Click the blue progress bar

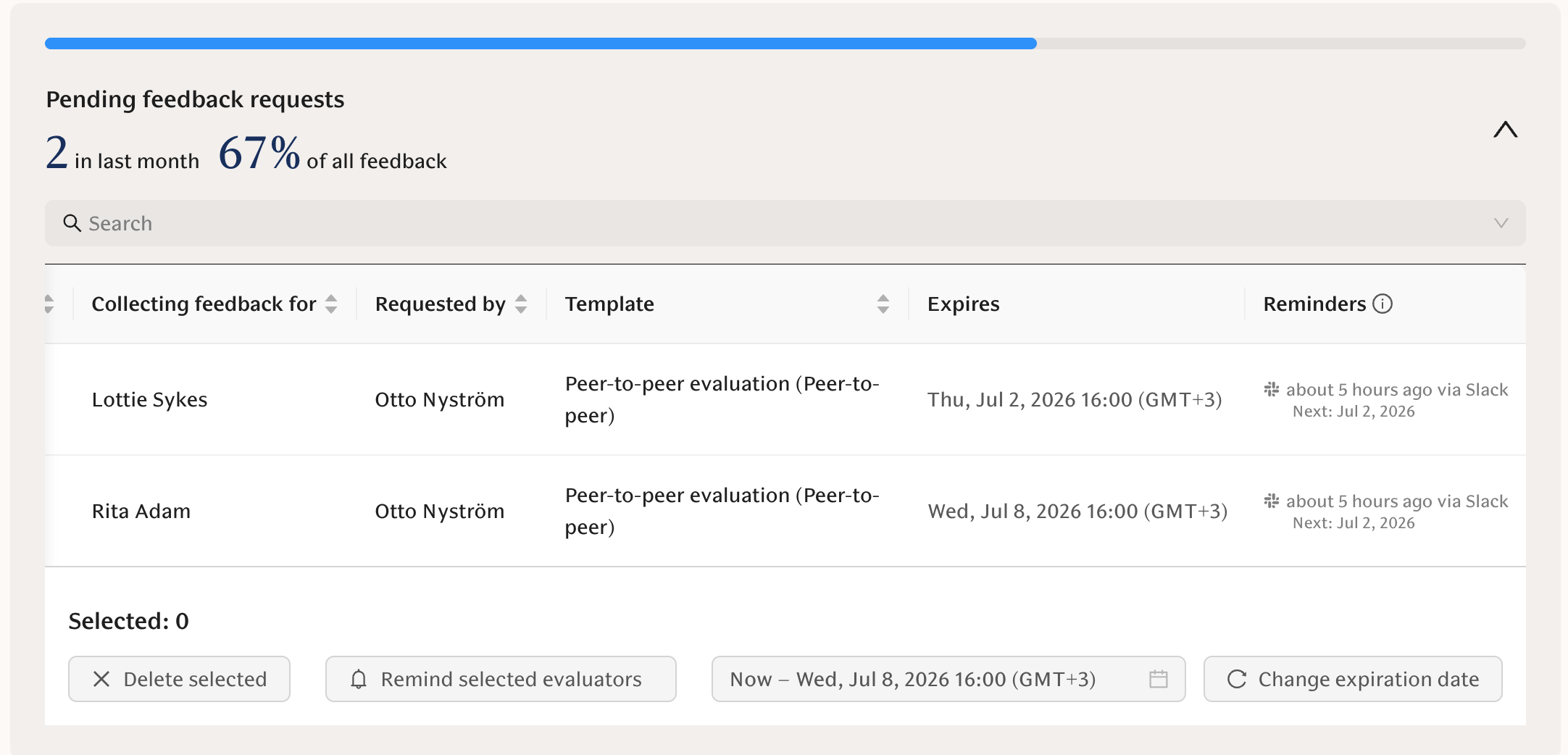[x=541, y=43]
